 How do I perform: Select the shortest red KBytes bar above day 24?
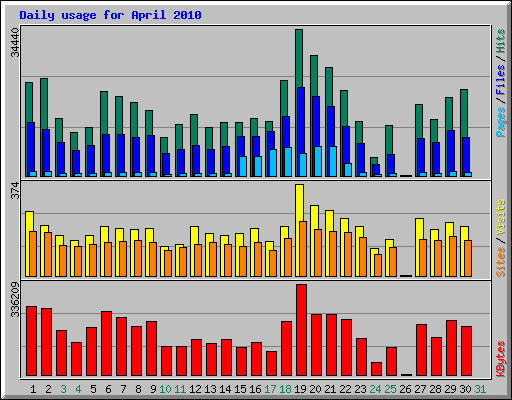tap(376, 369)
